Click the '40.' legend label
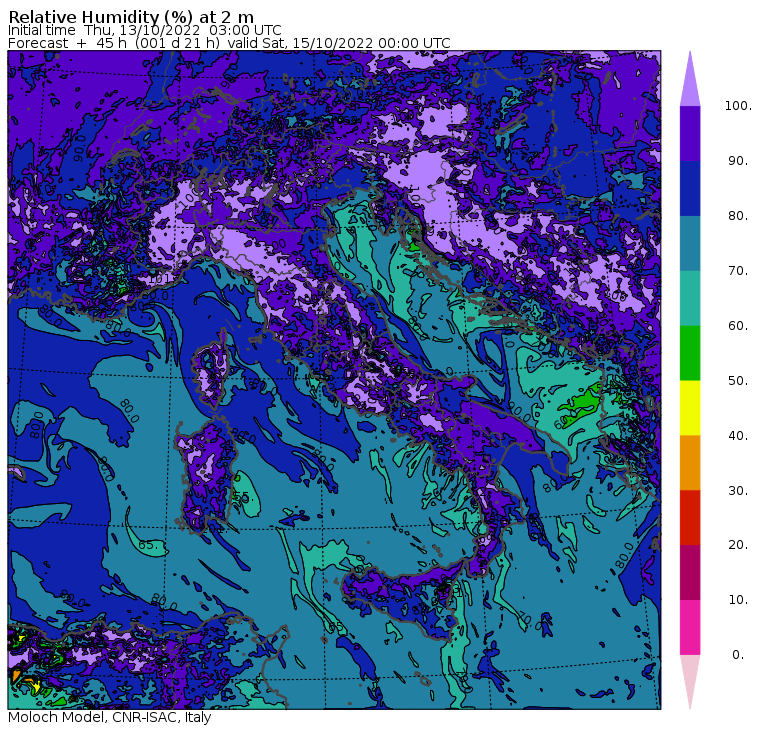 tap(738, 435)
